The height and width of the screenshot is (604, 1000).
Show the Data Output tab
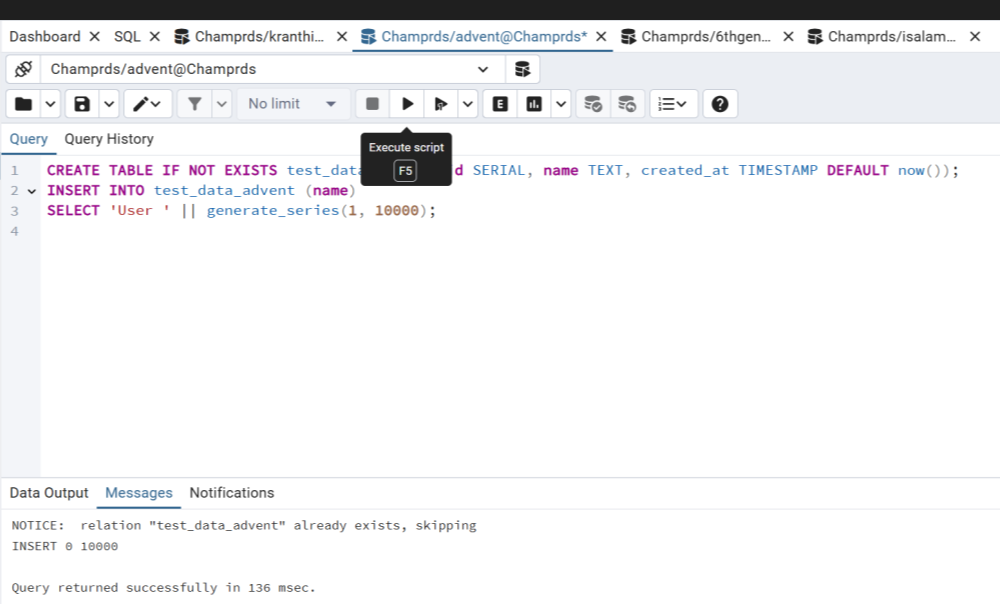click(49, 493)
